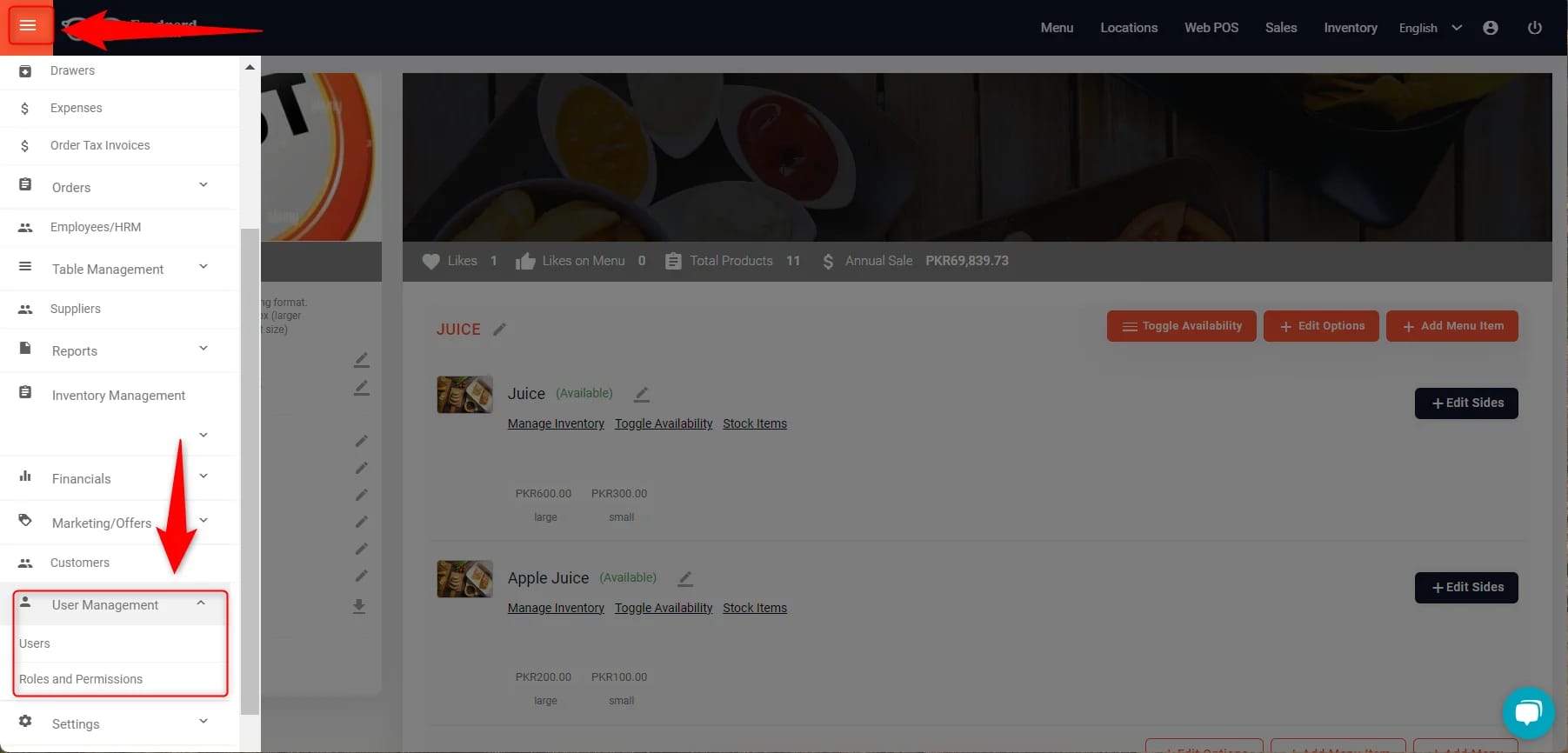1568x753 pixels.
Task: Open Web POS from top navigation
Action: (x=1211, y=28)
